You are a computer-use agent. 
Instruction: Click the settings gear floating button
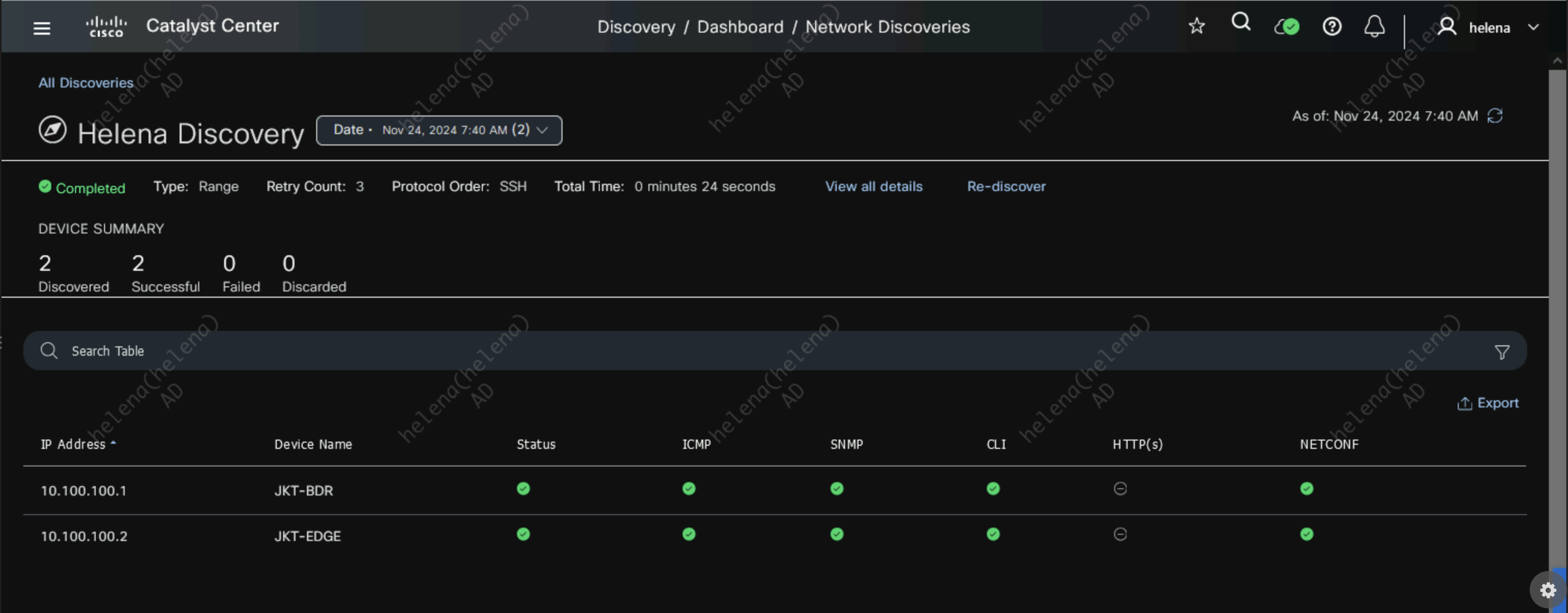pyautogui.click(x=1548, y=590)
